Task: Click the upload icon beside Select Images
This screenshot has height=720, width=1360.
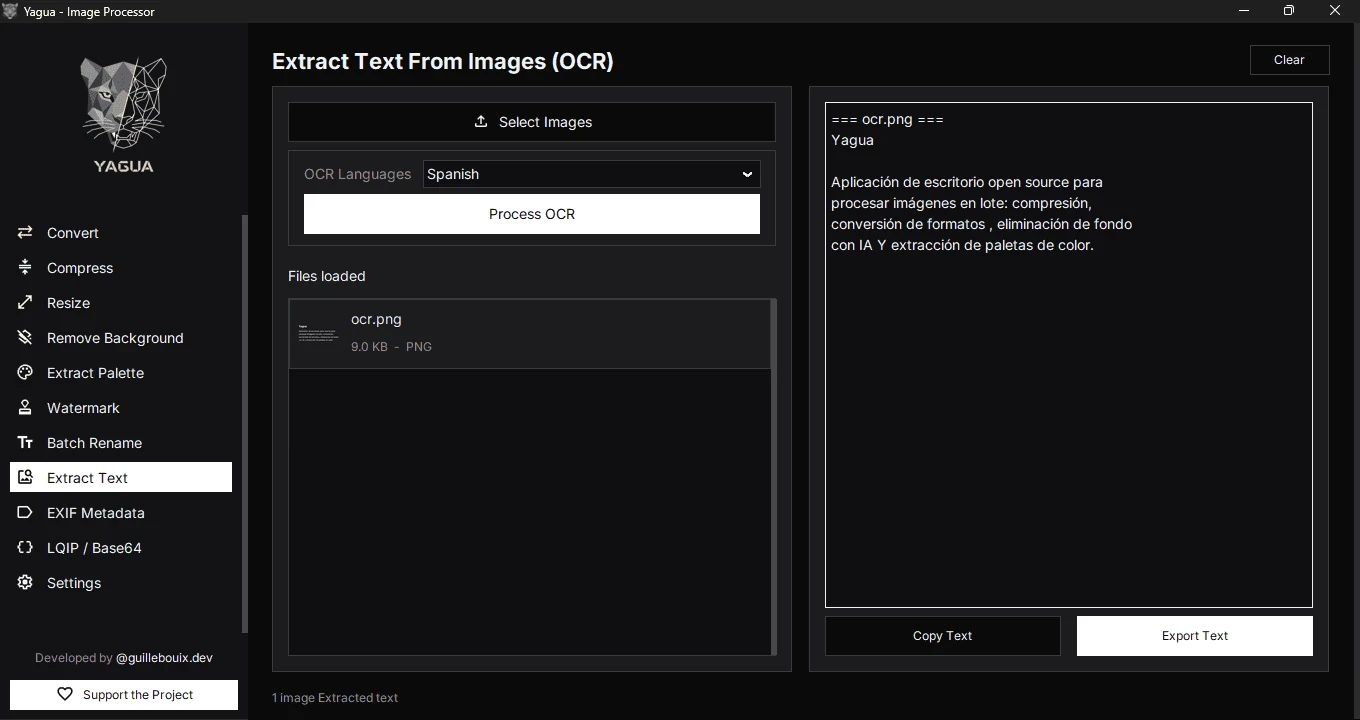Action: tap(480, 121)
